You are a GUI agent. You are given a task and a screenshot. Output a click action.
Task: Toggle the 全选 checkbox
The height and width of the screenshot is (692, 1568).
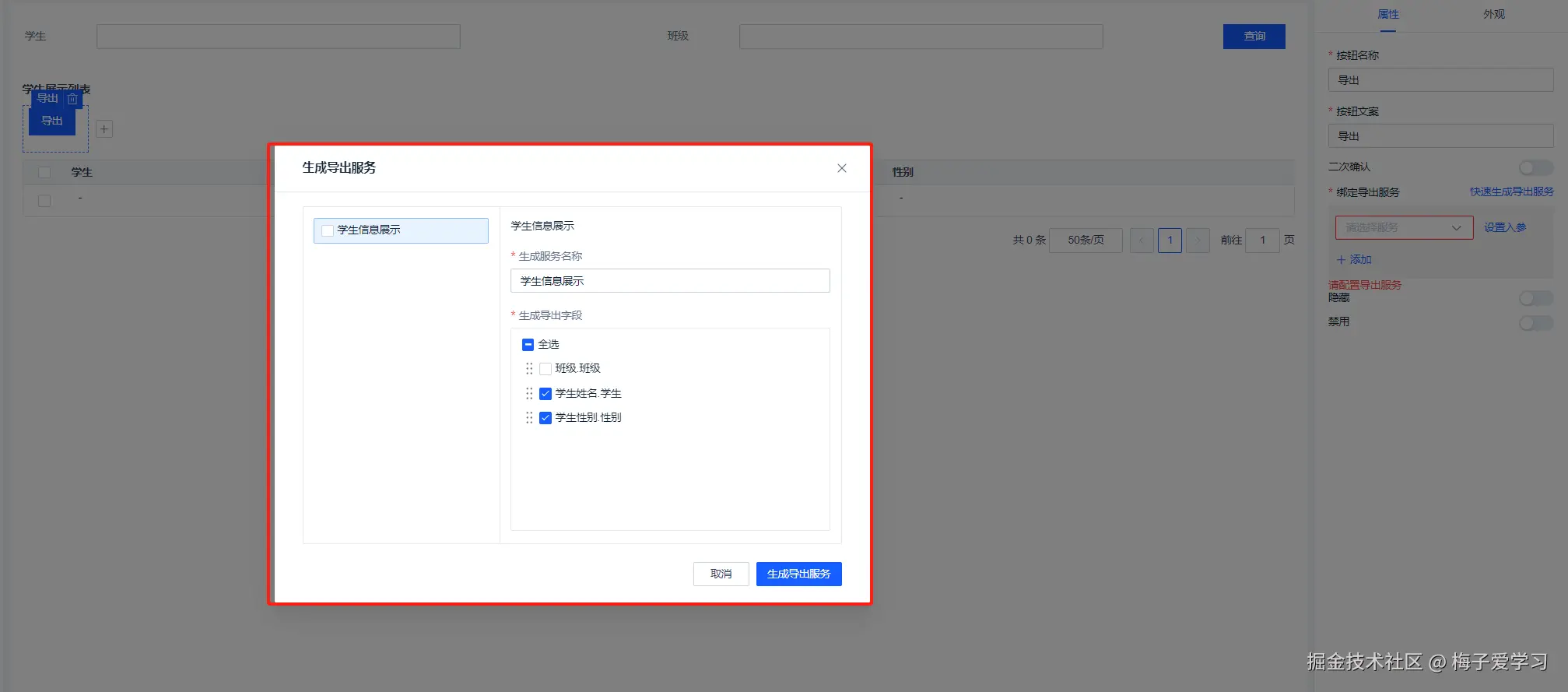(528, 344)
